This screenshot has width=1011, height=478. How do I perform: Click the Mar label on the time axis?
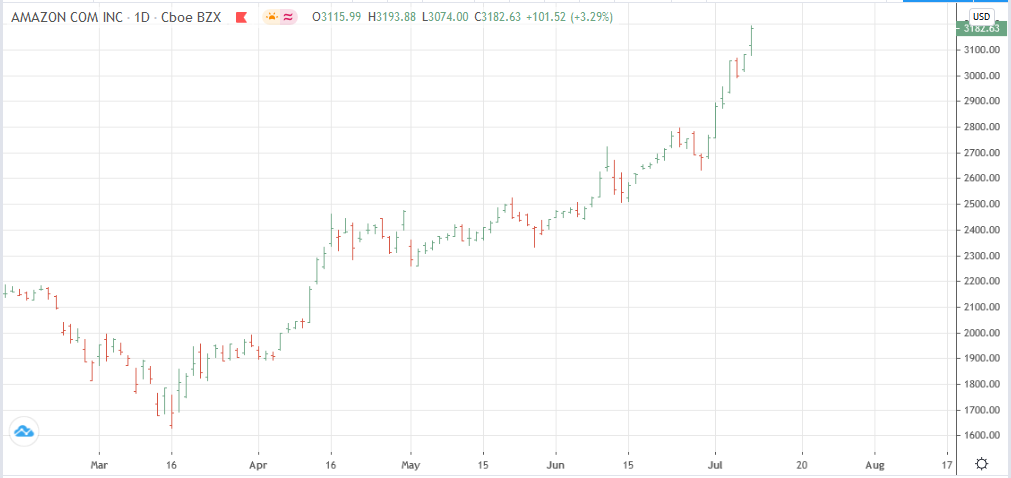click(x=98, y=465)
